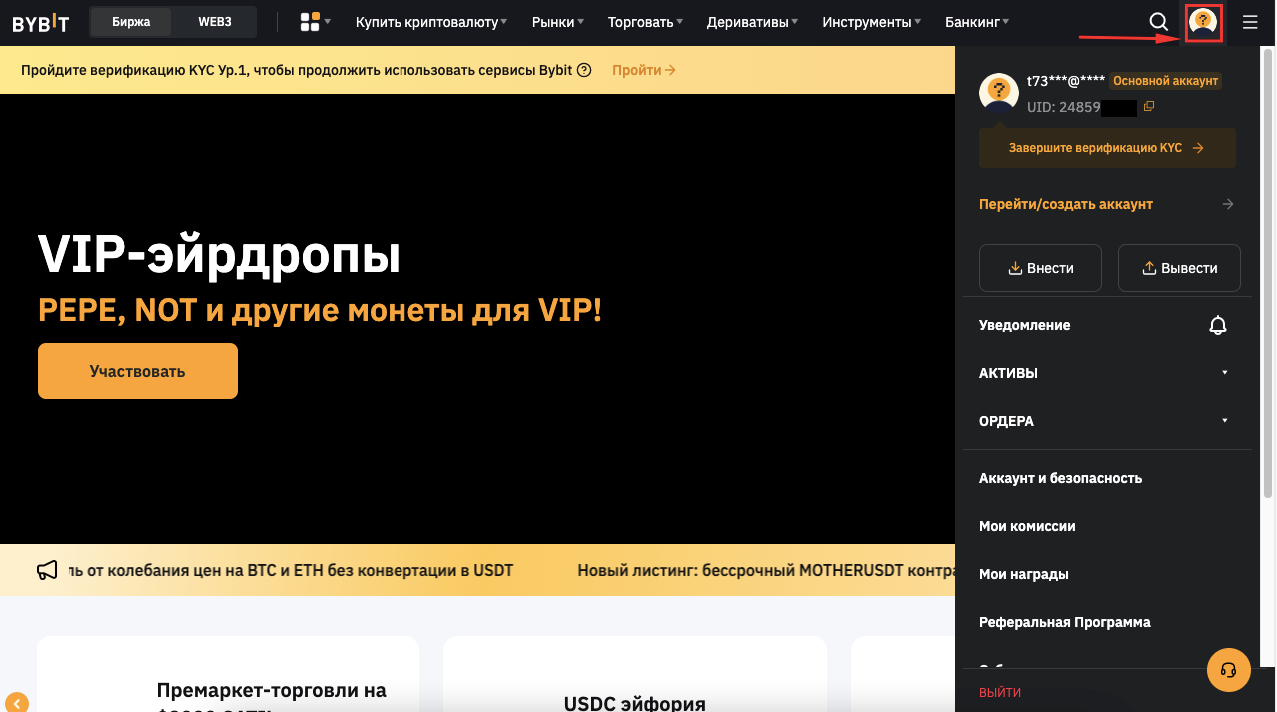Viewport: 1277px width, 712px height.
Task: Open Мои награды menu entry
Action: tap(1024, 574)
